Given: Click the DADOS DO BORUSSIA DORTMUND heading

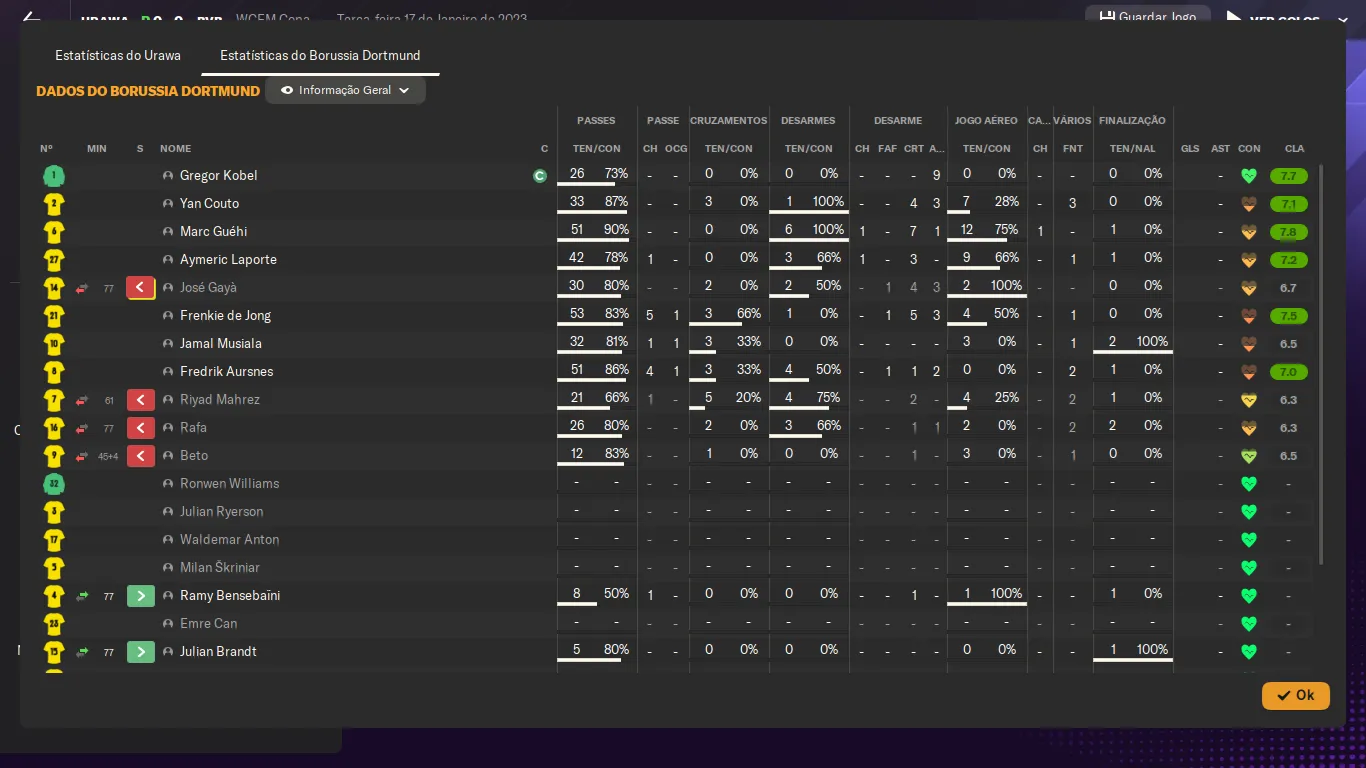Looking at the screenshot, I should tap(148, 91).
